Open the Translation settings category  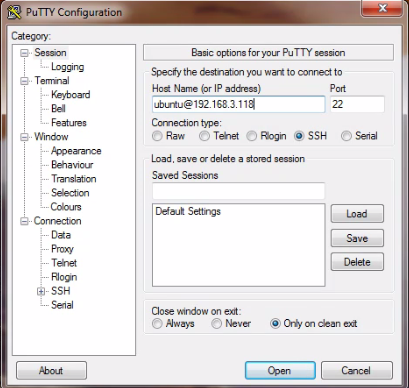click(74, 179)
